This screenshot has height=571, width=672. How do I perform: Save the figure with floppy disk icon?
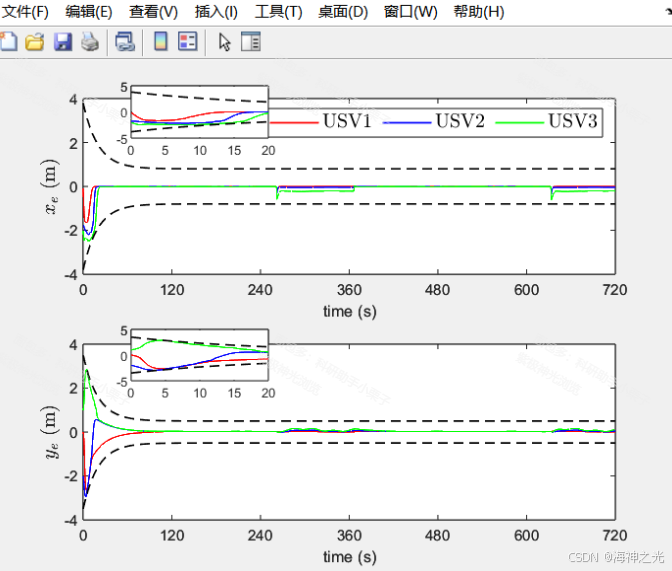pyautogui.click(x=63, y=42)
